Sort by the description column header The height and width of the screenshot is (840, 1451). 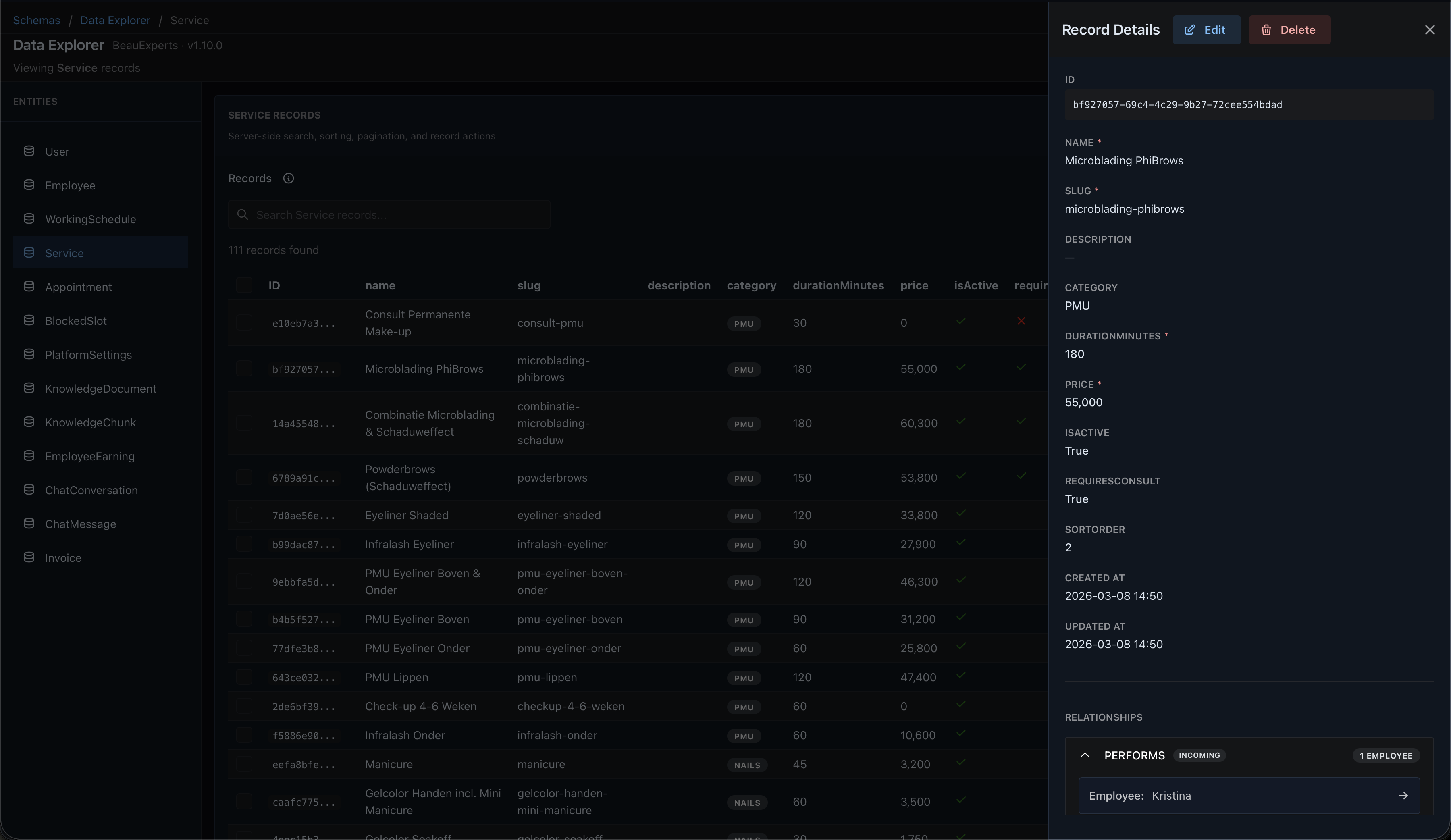coord(679,285)
